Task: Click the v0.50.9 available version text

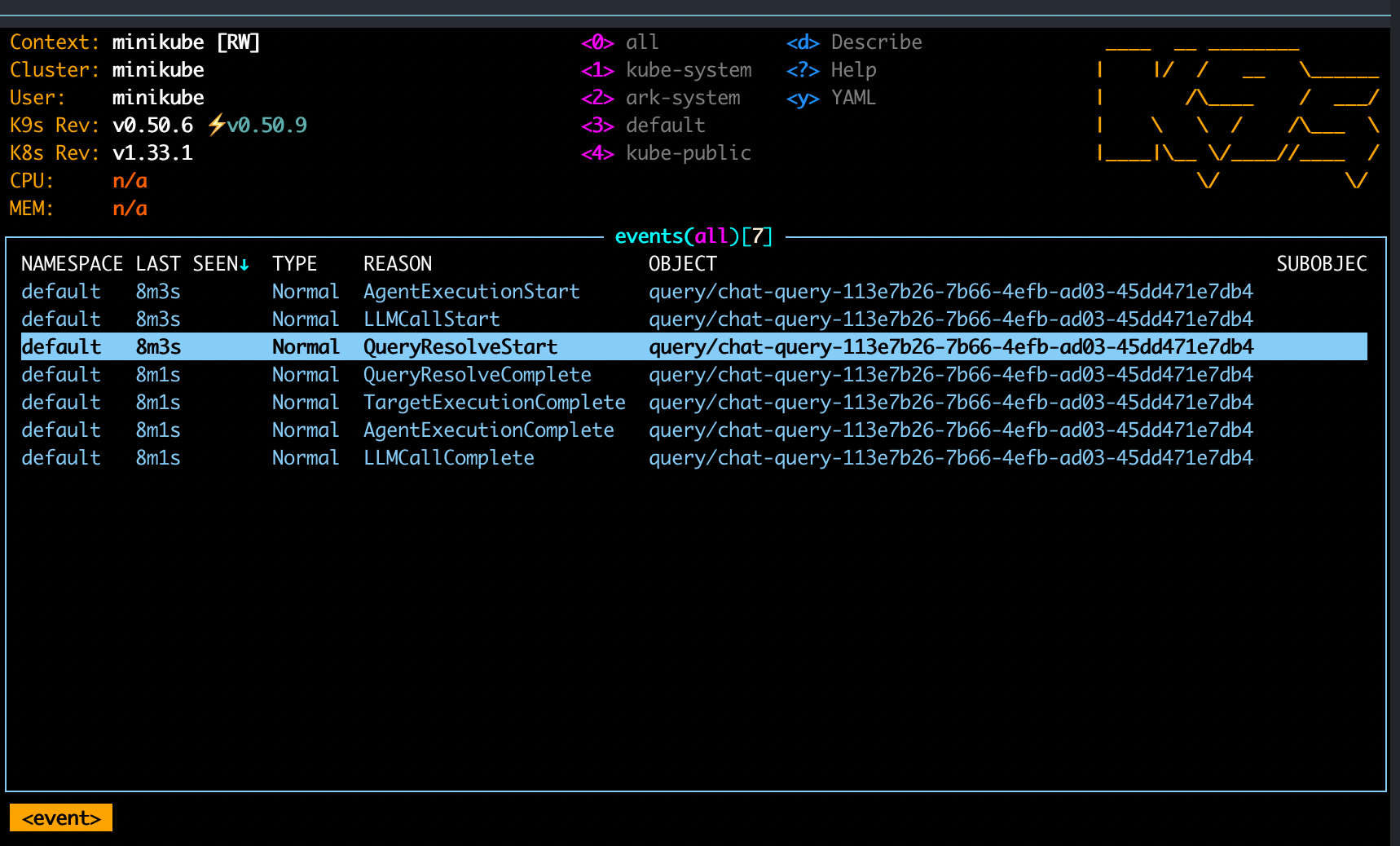Action: [x=267, y=126]
